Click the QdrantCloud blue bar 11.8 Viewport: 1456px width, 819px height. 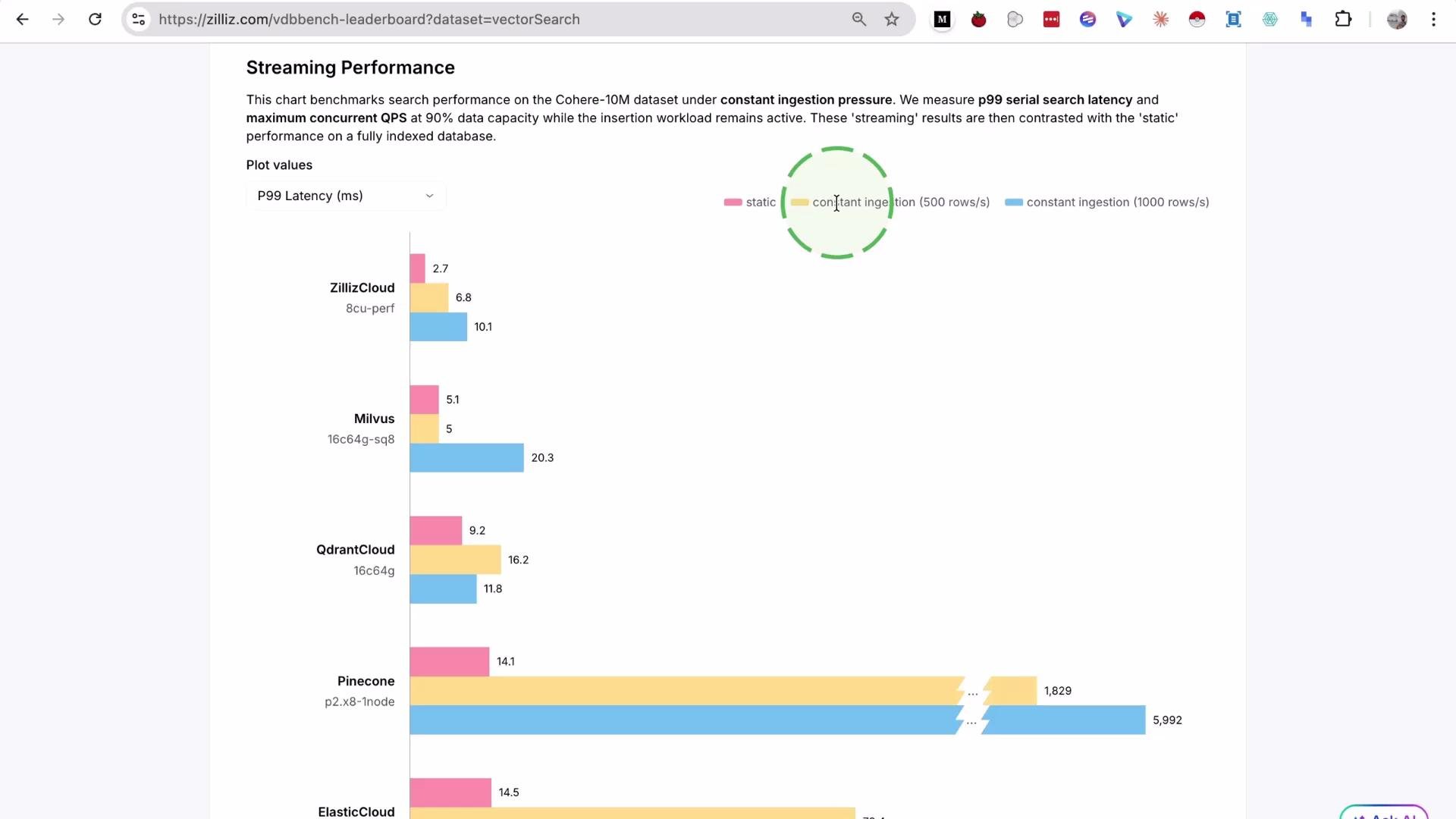pyautogui.click(x=443, y=589)
